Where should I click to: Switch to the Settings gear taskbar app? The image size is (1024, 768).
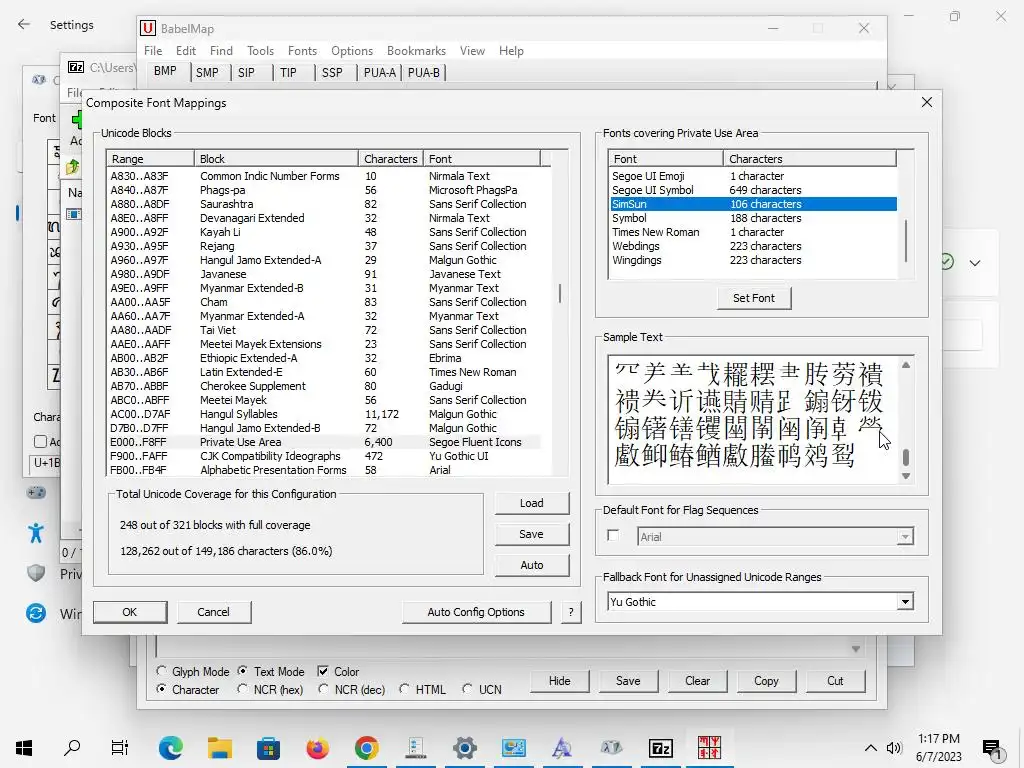464,748
